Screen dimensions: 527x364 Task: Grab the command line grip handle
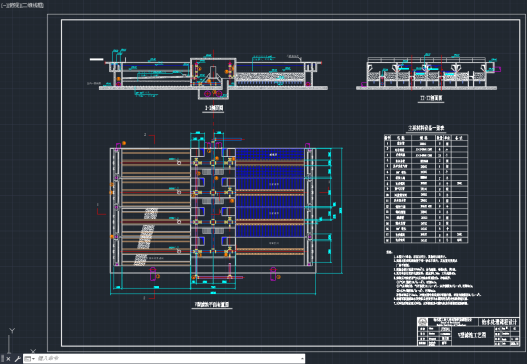(x=3, y=359)
